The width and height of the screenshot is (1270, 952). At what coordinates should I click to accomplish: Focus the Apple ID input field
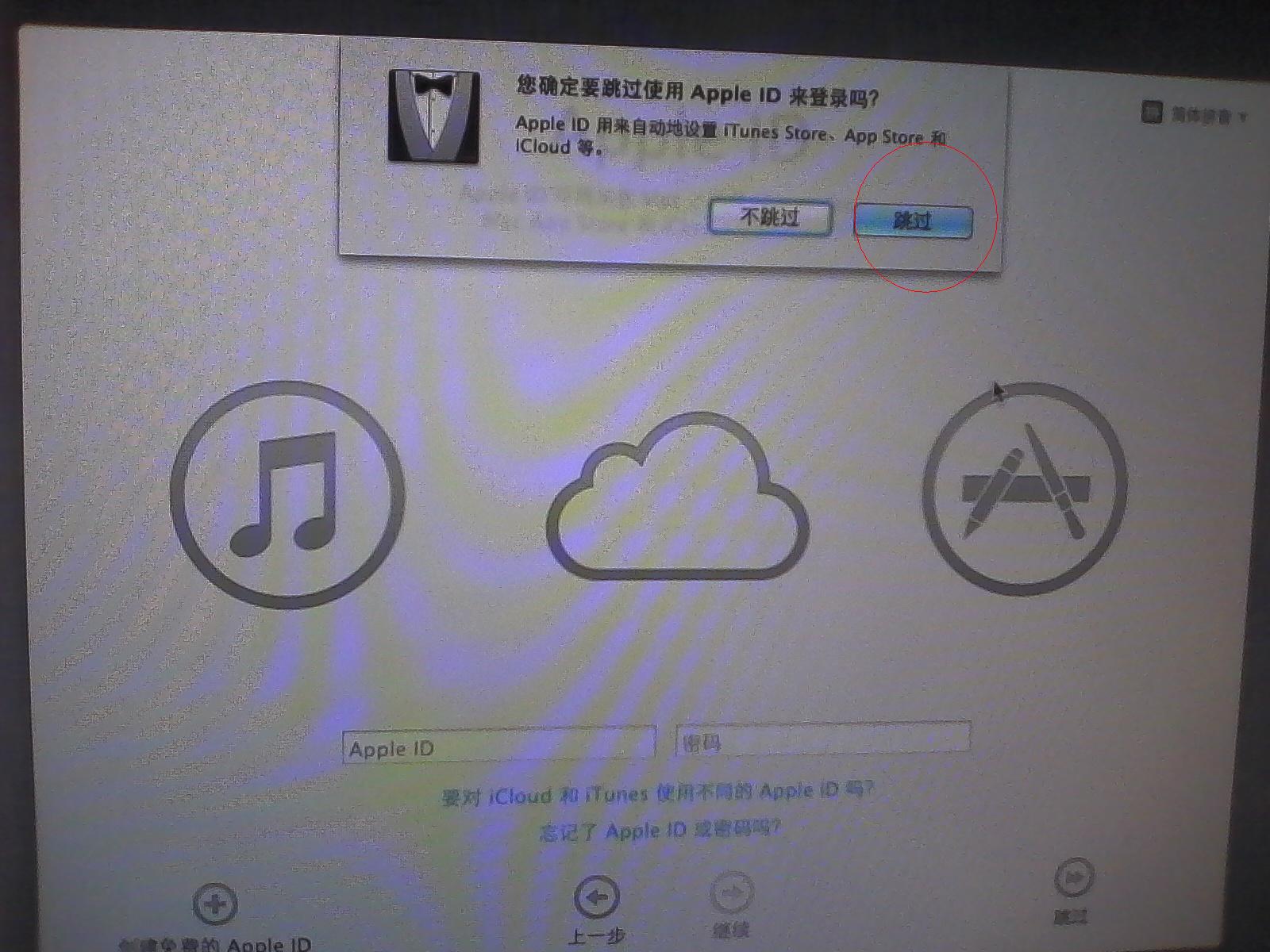(x=499, y=746)
